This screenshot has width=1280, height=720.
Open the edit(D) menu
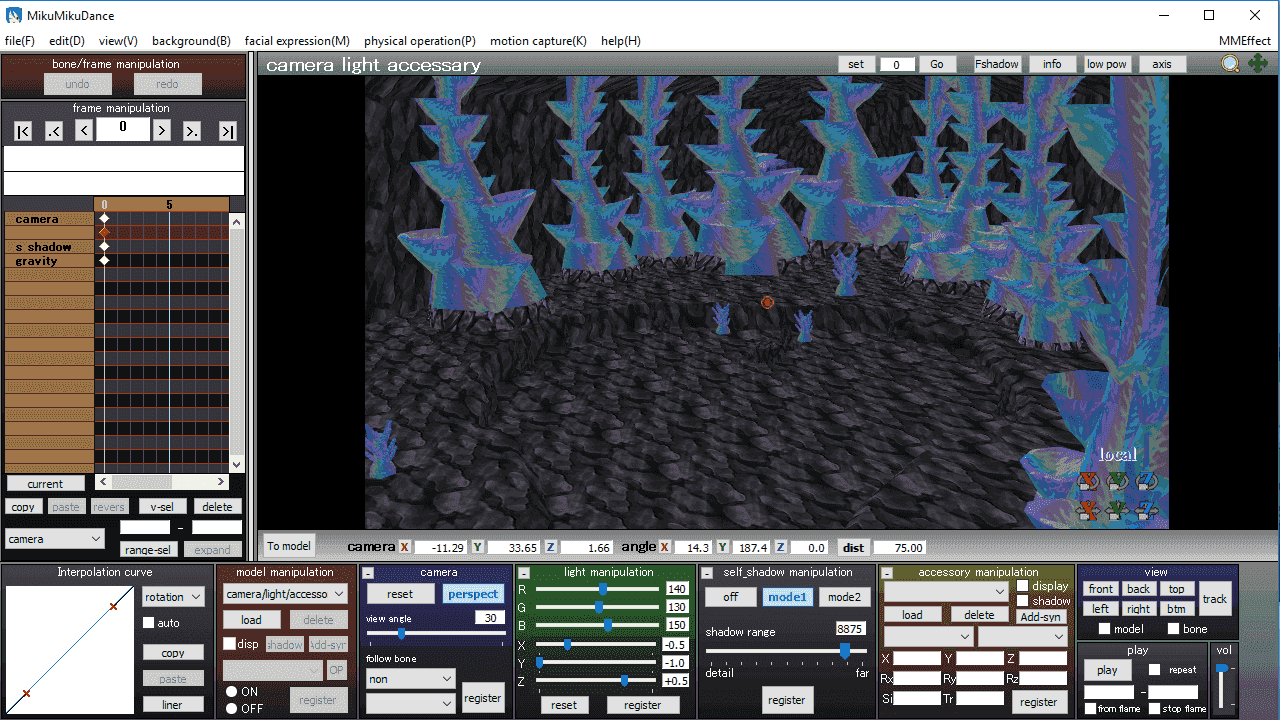pyautogui.click(x=67, y=41)
